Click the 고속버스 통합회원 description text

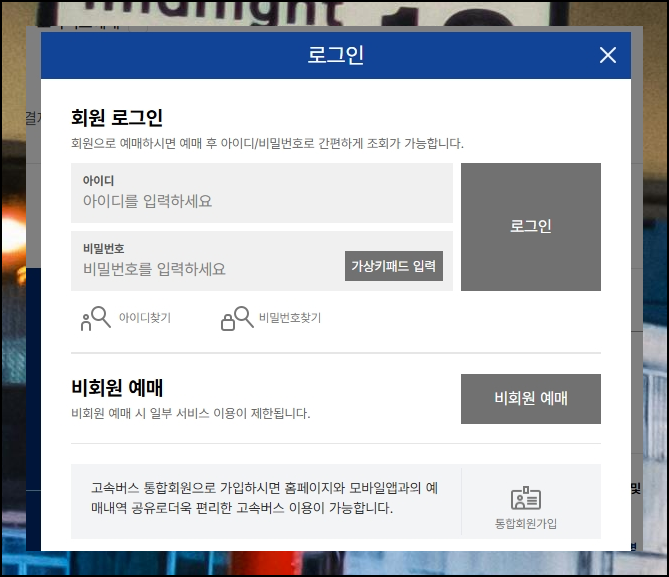pos(265,498)
